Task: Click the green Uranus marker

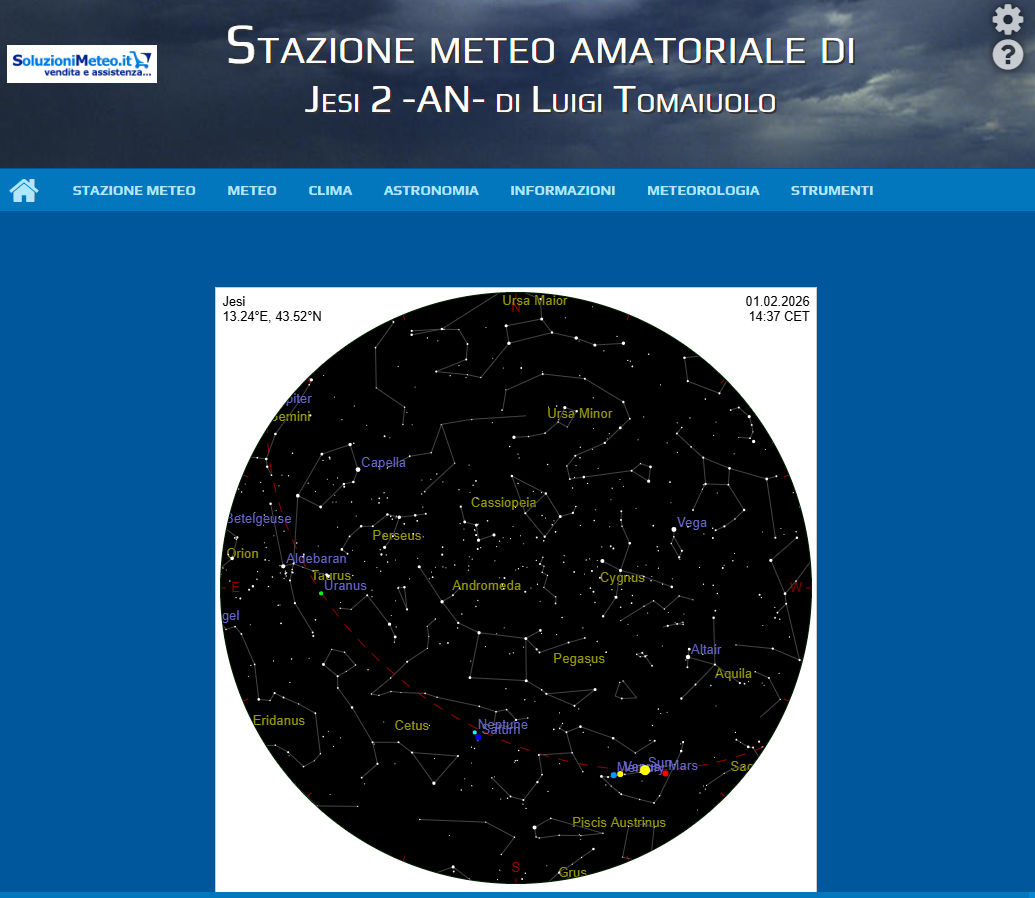Action: [321, 594]
